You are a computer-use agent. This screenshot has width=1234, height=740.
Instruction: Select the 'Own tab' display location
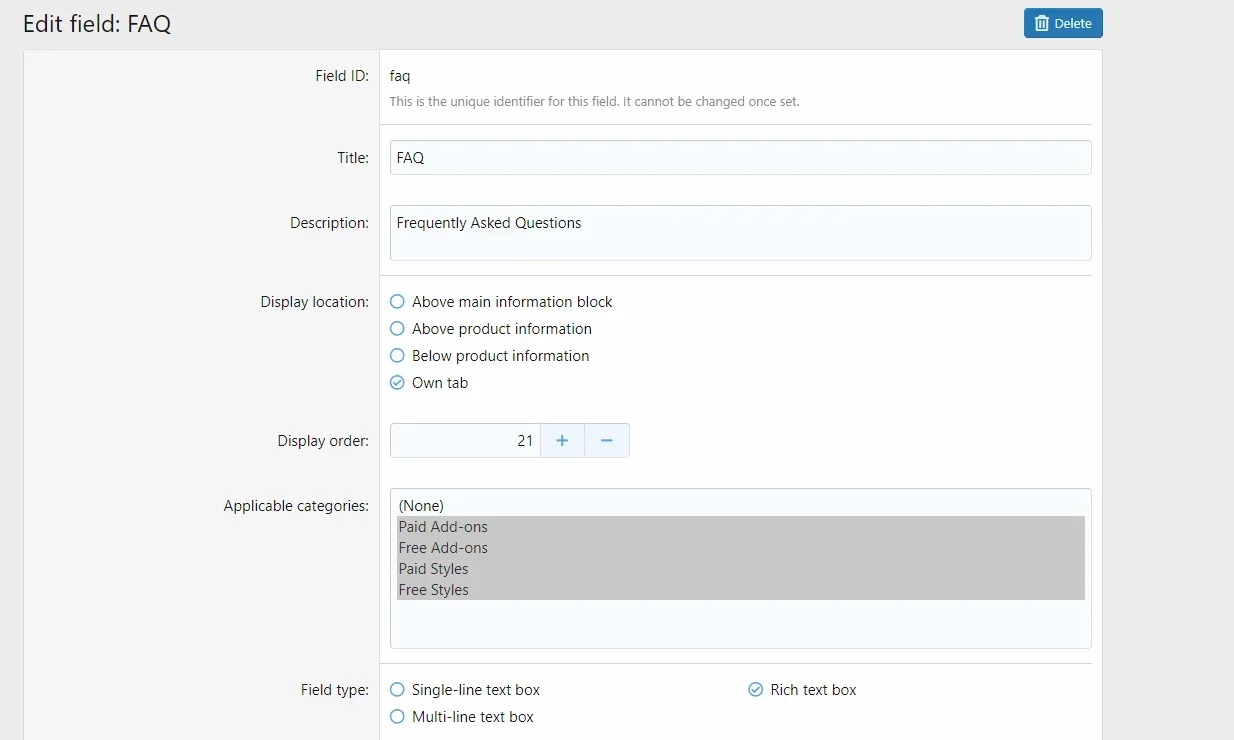point(429,383)
